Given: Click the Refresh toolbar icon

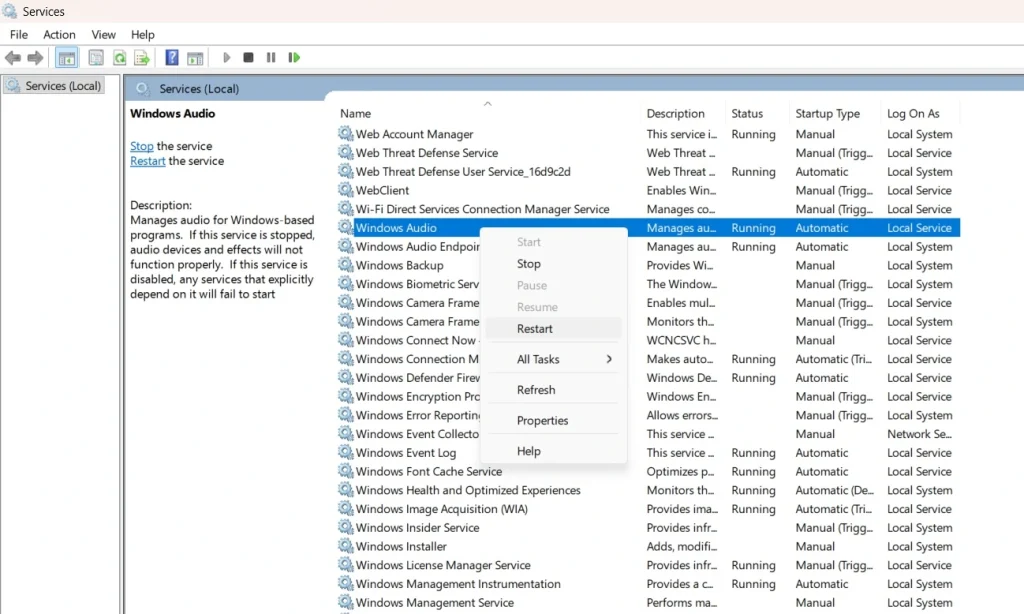Looking at the screenshot, I should [119, 57].
